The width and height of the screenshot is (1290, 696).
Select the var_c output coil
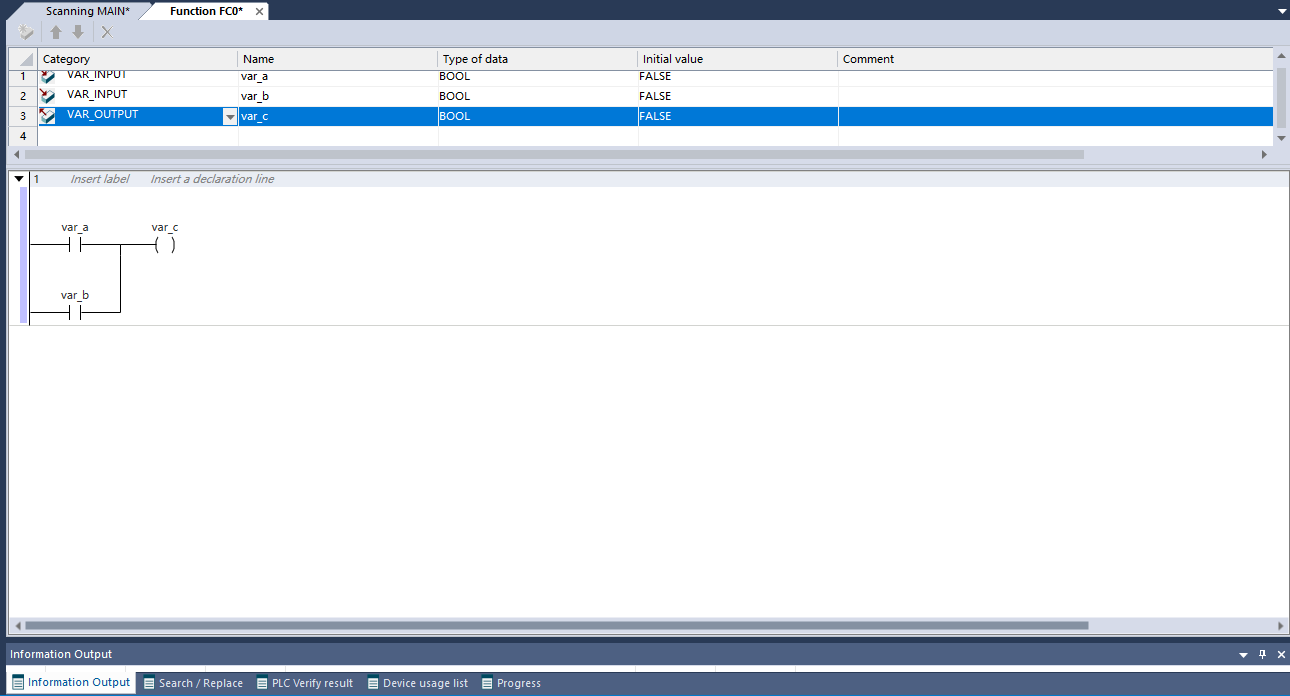coord(165,245)
